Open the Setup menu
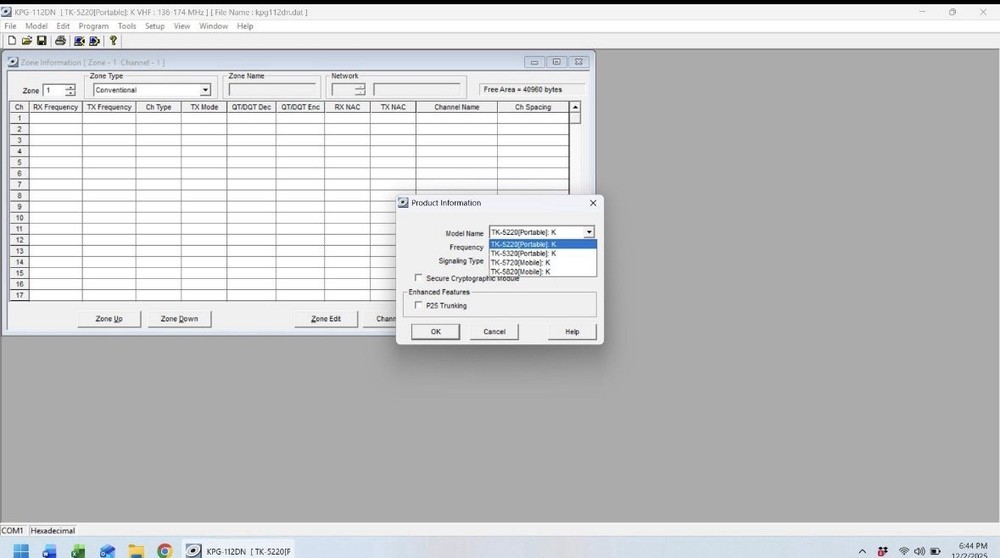Screen dimensions: 1000x558 pos(155,26)
